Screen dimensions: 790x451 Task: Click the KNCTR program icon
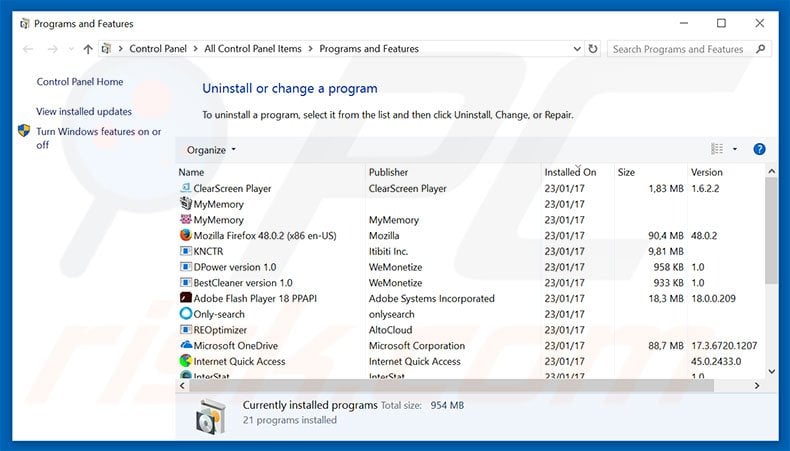click(185, 251)
